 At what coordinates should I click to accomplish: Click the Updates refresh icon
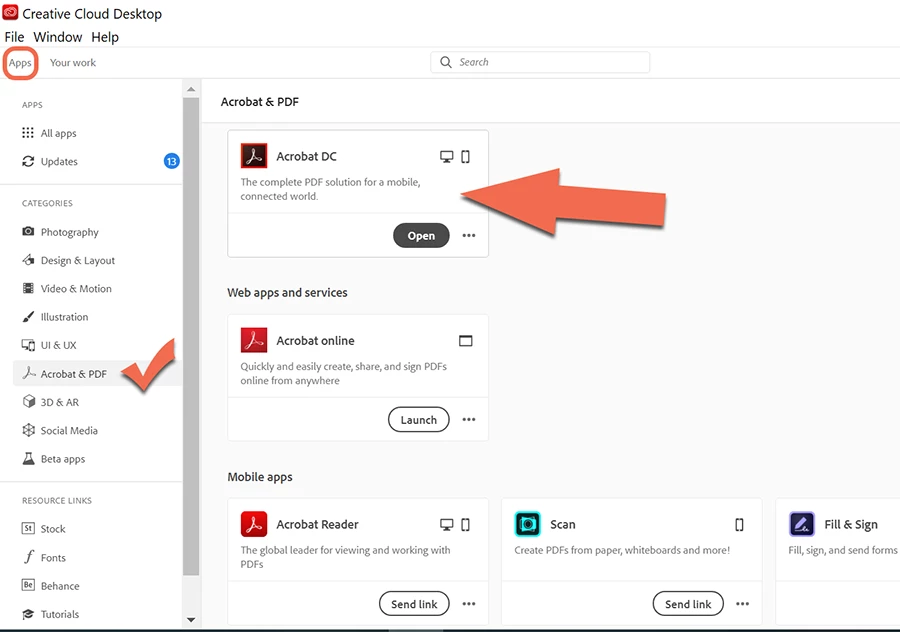coord(28,161)
